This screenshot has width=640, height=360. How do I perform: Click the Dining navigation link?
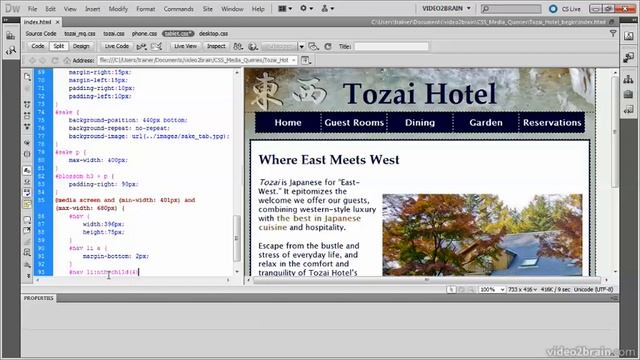(x=420, y=122)
